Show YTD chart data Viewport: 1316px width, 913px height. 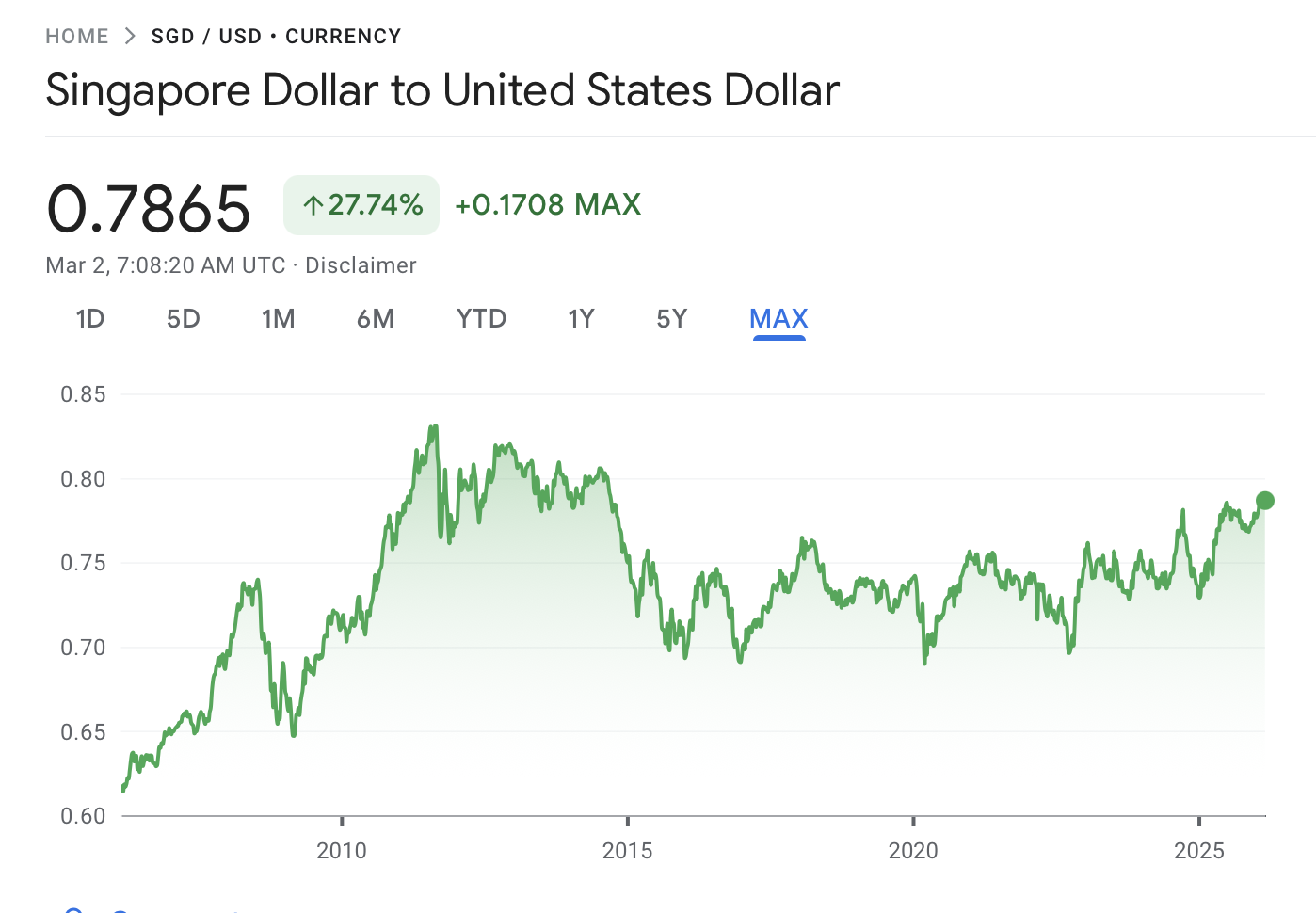[481, 319]
